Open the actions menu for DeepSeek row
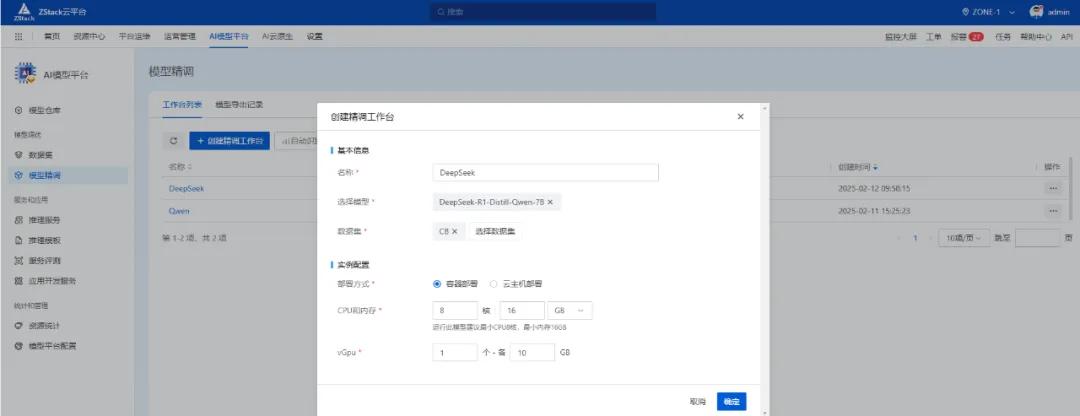 click(x=1052, y=188)
